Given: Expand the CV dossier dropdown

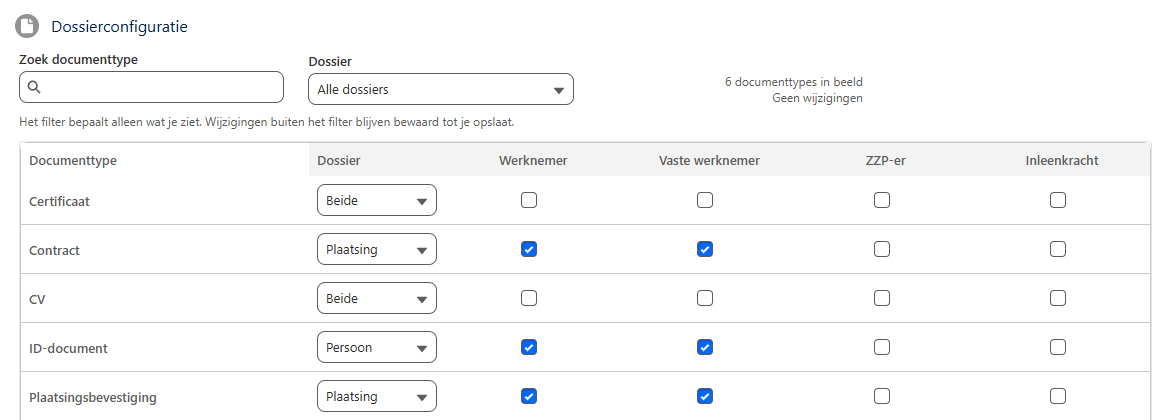Looking at the screenshot, I should [376, 299].
